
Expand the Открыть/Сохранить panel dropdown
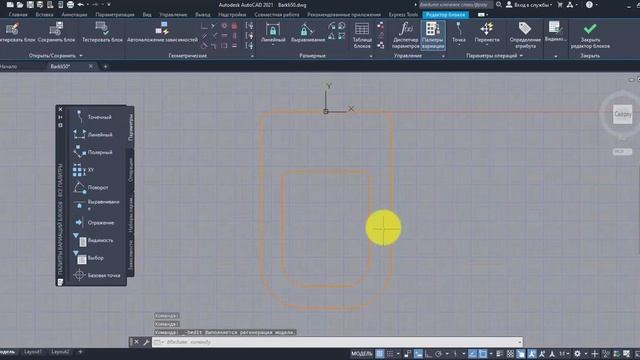click(x=81, y=56)
